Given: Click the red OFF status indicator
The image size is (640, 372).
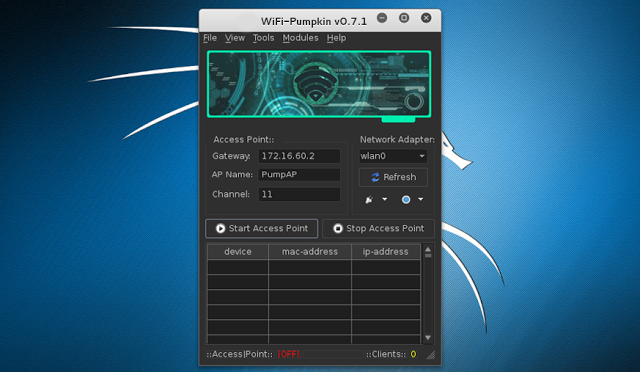Looking at the screenshot, I should point(289,354).
